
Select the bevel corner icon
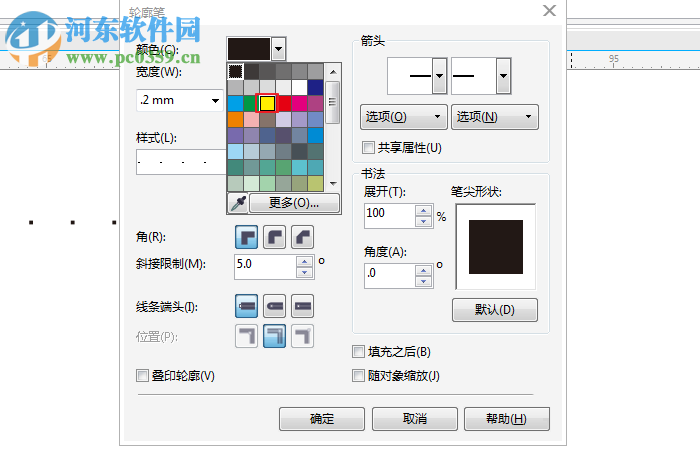click(x=303, y=237)
